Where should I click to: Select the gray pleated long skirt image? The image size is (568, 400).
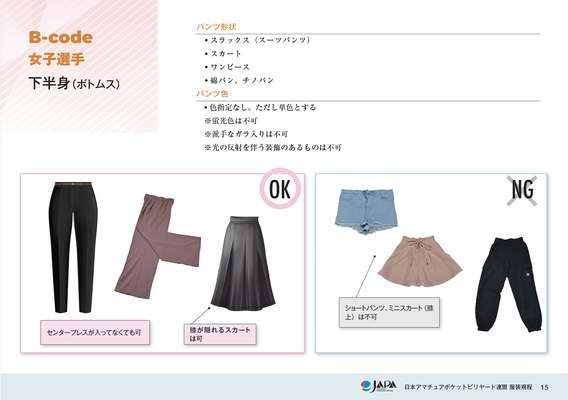pos(243,263)
